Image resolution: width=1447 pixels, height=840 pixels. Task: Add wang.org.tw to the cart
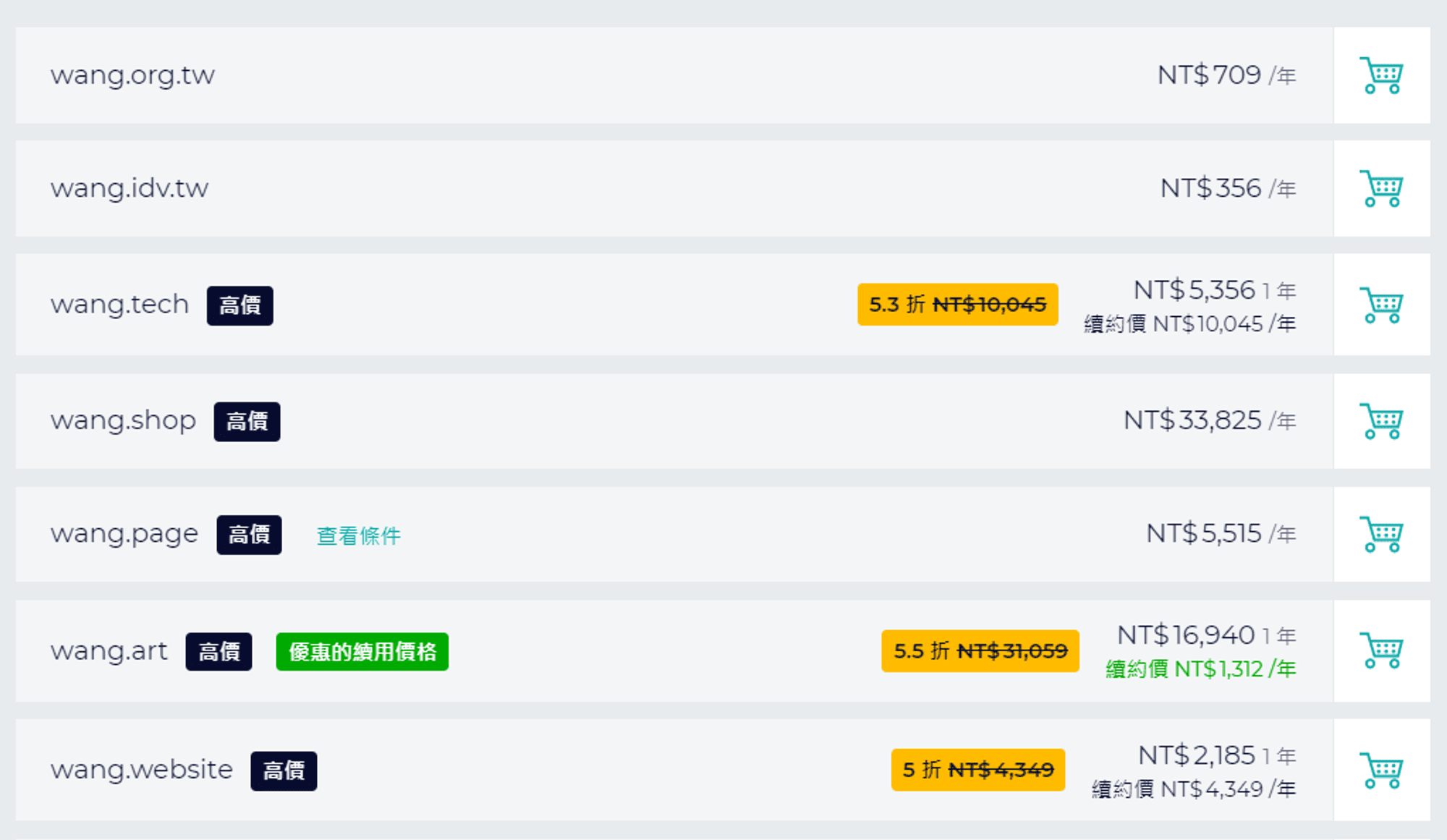click(x=1381, y=75)
